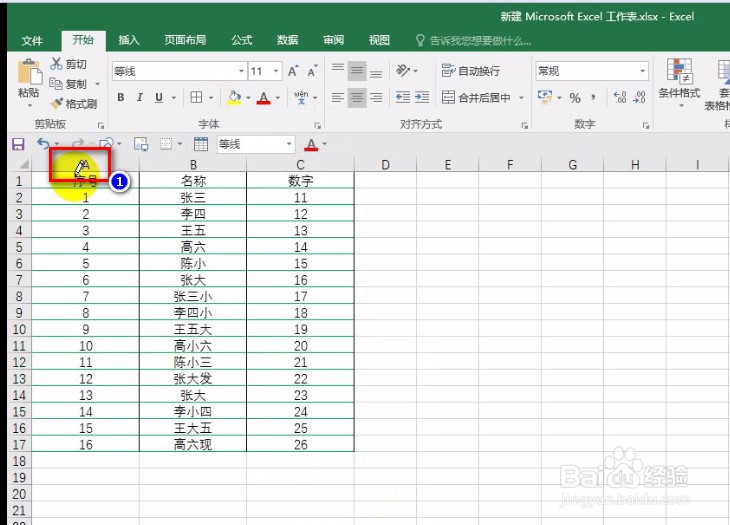Apply comma style number format
This screenshot has height=525, width=730.
coord(593,97)
